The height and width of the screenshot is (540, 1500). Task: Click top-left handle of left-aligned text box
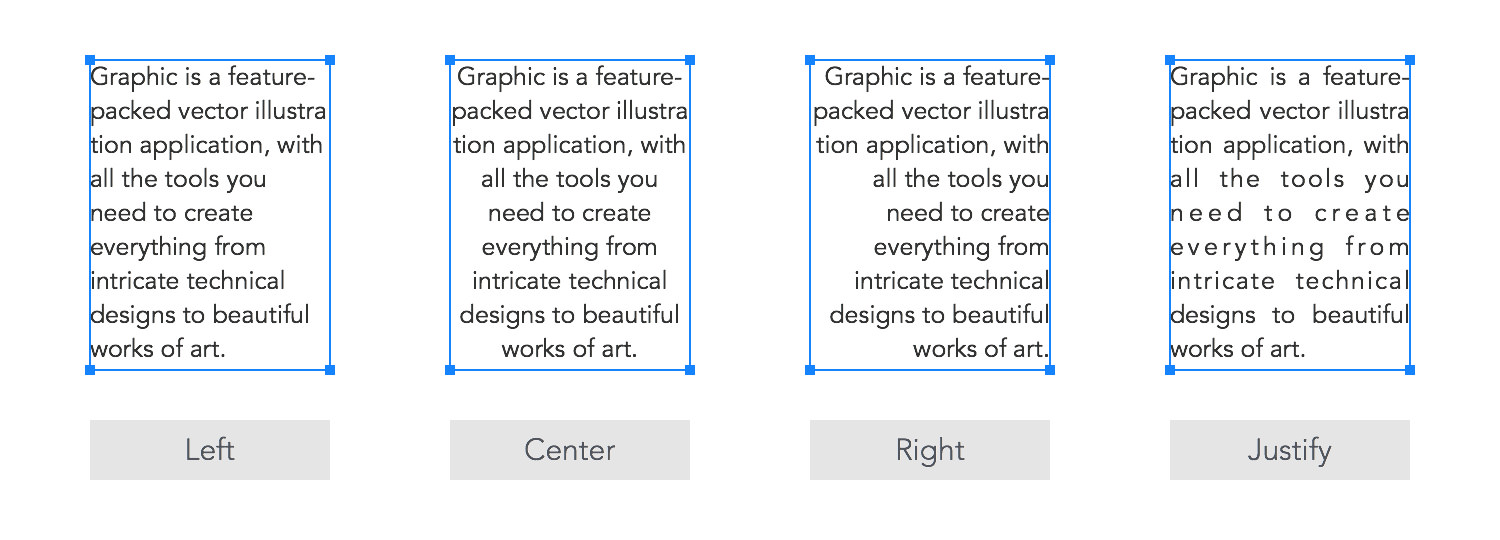[x=90, y=60]
